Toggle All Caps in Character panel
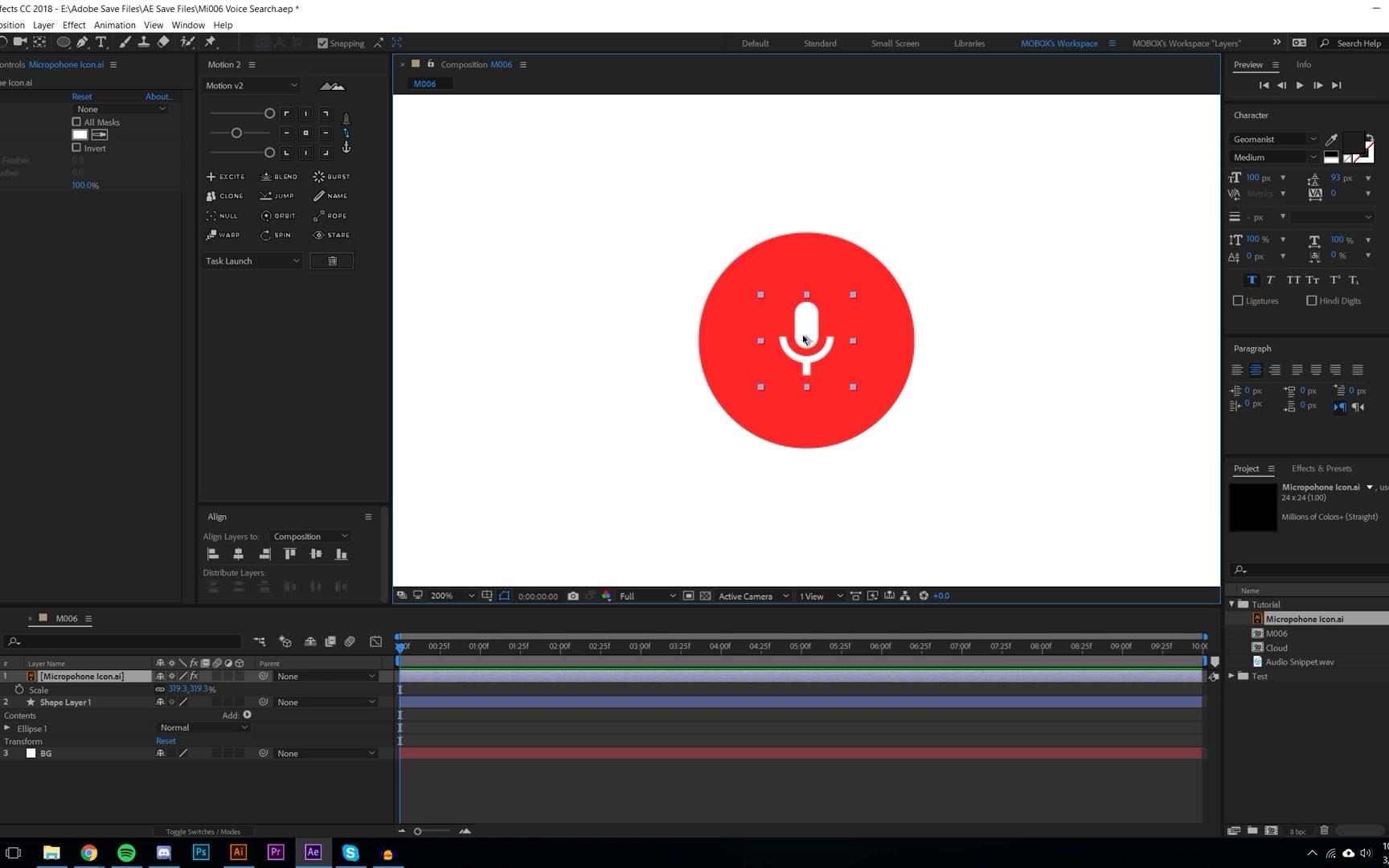Viewport: 1389px width, 868px height. pyautogui.click(x=1293, y=280)
